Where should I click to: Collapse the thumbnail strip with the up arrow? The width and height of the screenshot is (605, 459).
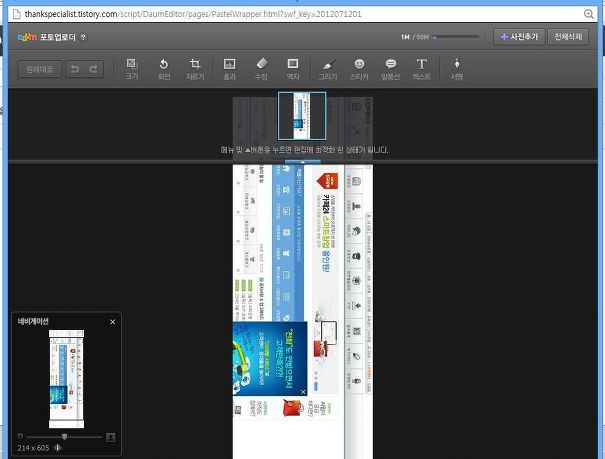pyautogui.click(x=302, y=162)
